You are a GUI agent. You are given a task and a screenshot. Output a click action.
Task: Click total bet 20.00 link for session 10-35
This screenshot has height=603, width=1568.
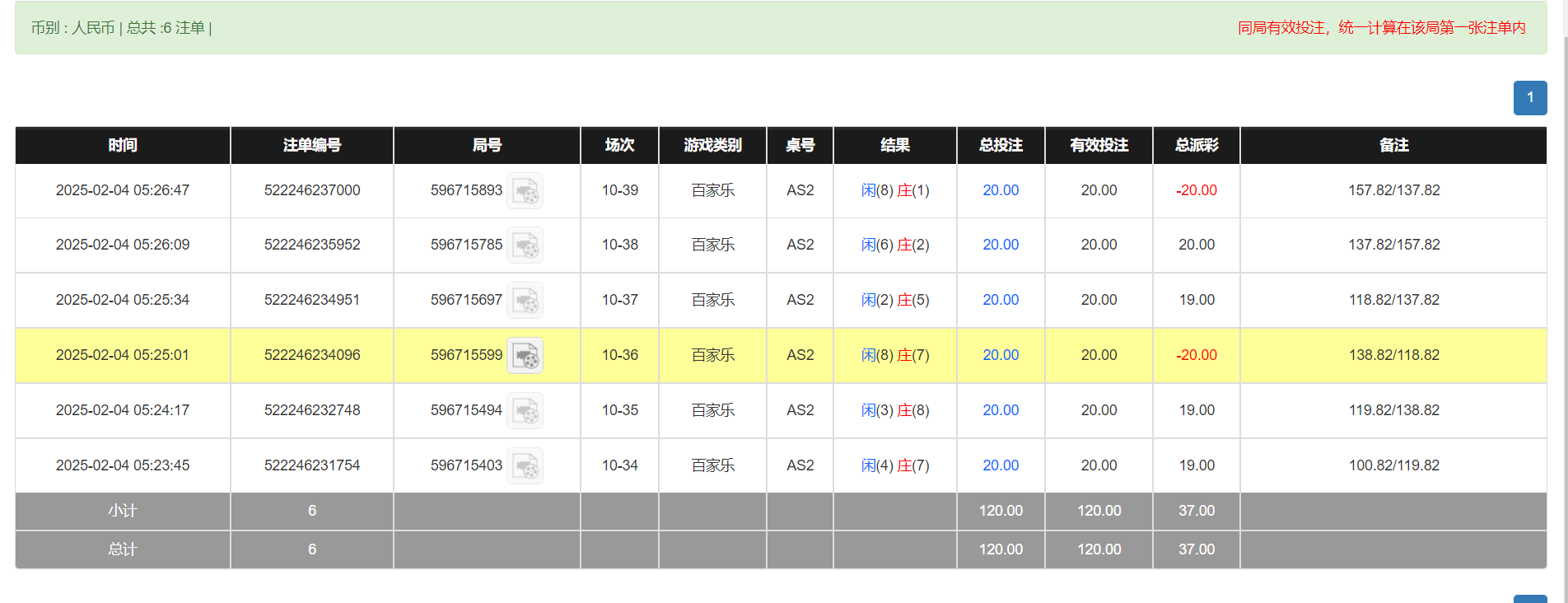click(x=1000, y=410)
